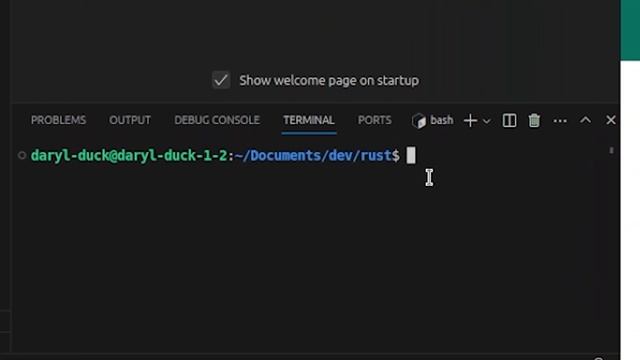Select the DEBUG CONSOLE tab
Screen dimensions: 640x360
[x=217, y=120]
